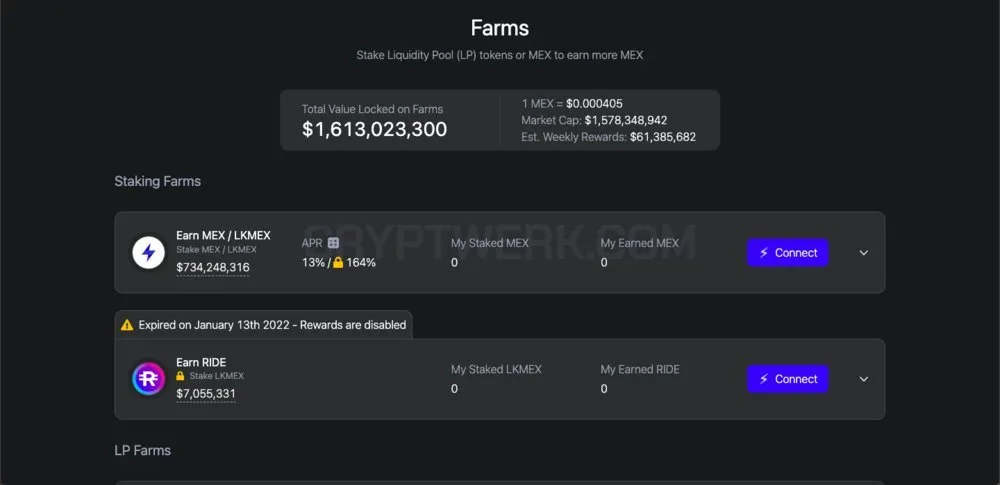This screenshot has height=485, width=1000.
Task: Connect wallet for MEX / LKMEX farm
Action: click(788, 253)
